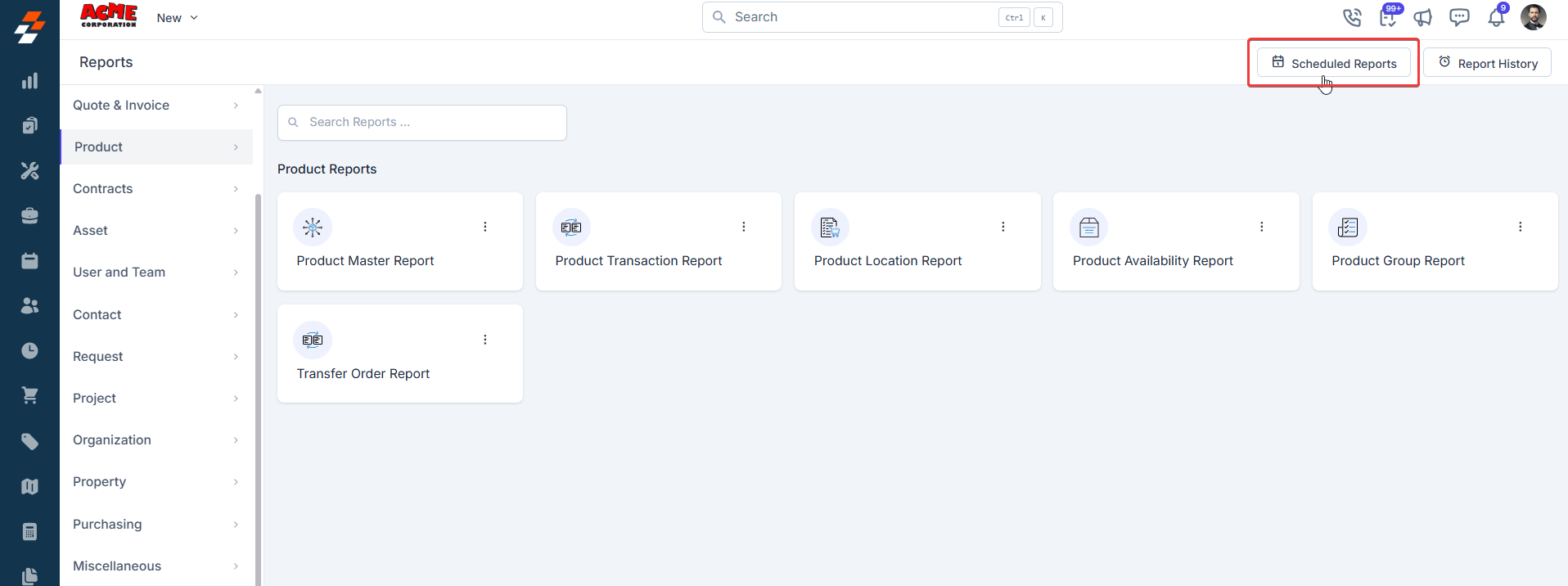Select the Organization report category

(156, 440)
